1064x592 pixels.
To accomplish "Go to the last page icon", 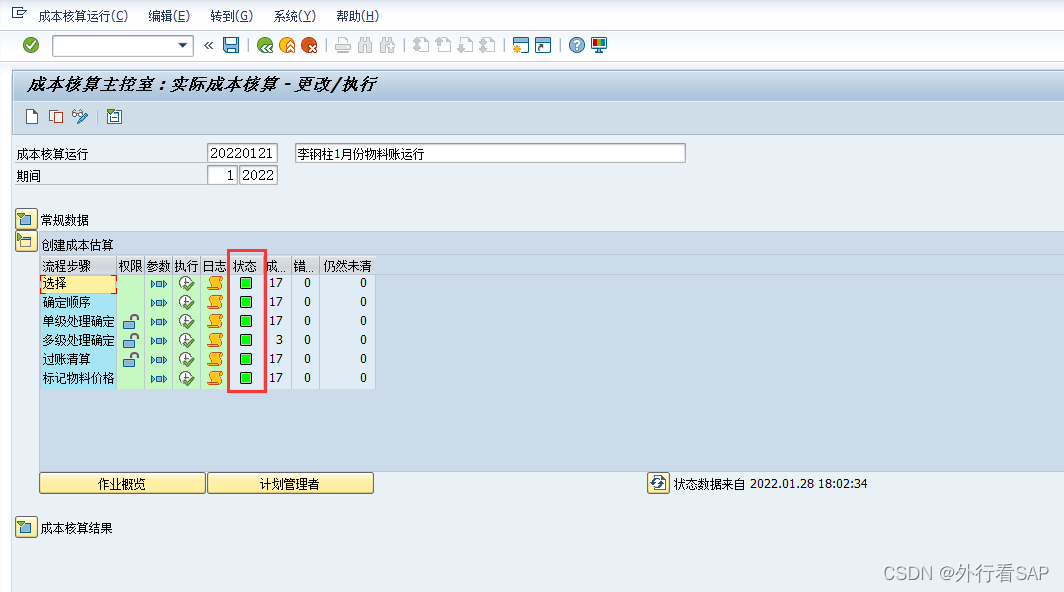I will pyautogui.click(x=487, y=45).
